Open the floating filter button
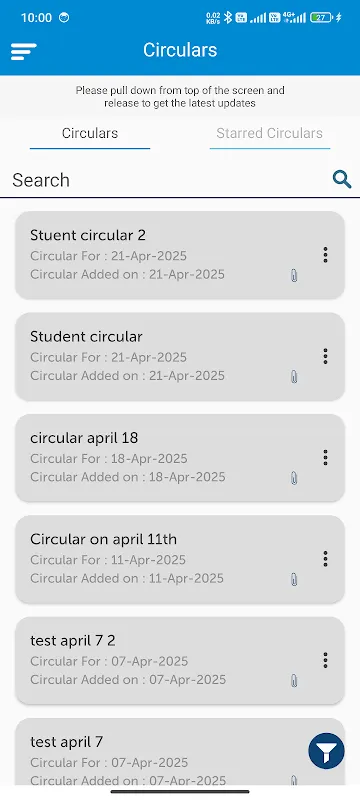Screen dimensions: 360x800 (326, 751)
